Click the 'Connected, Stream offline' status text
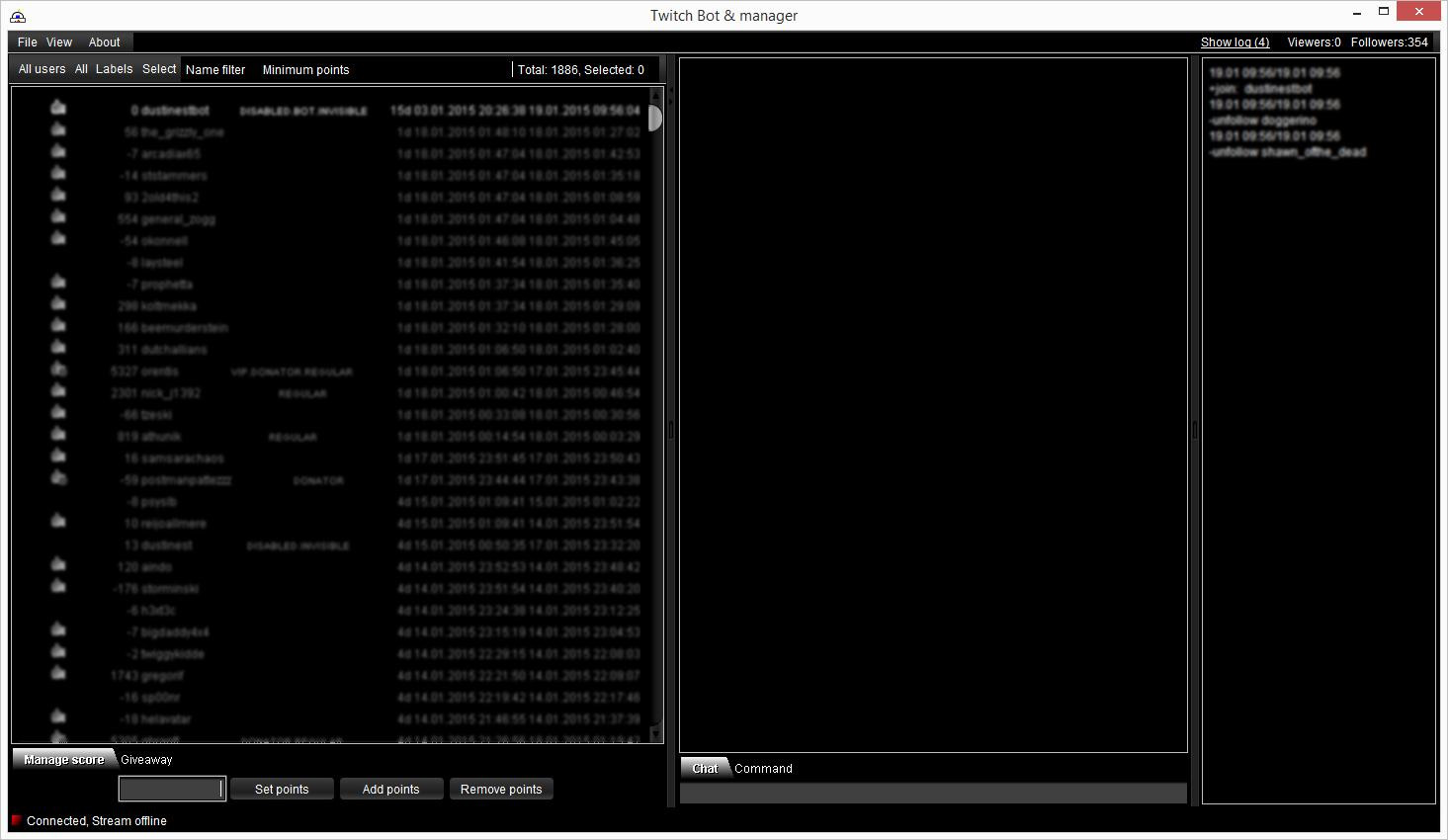Screen dimensions: 1448x840 tap(97, 821)
